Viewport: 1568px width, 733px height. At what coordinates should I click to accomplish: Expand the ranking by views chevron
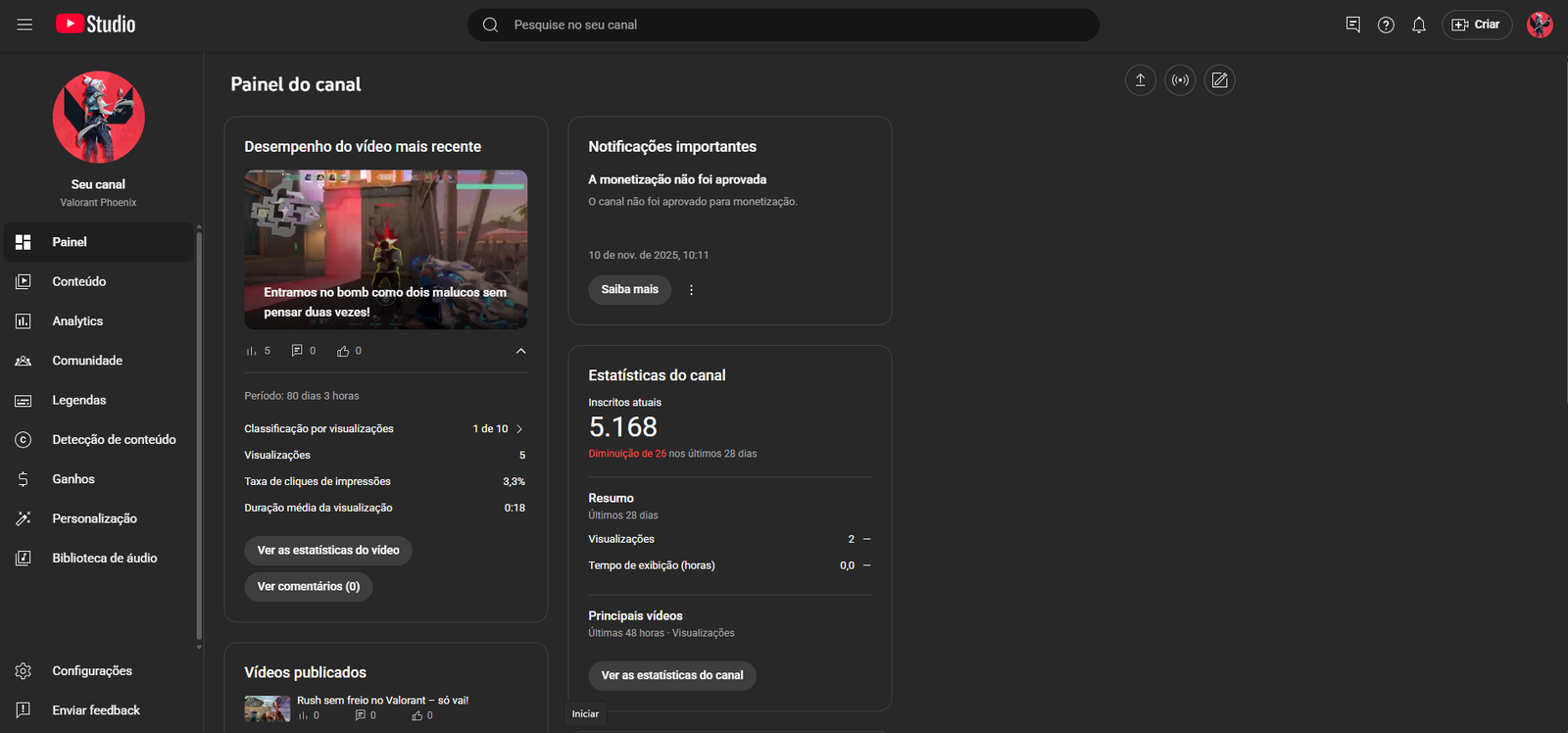point(519,429)
